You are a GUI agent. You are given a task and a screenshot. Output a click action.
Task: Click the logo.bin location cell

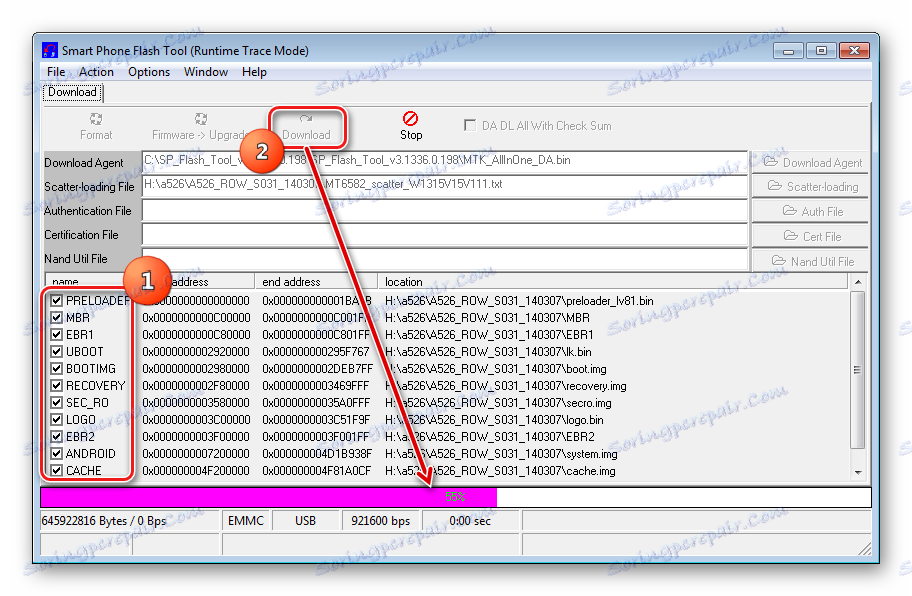point(494,419)
